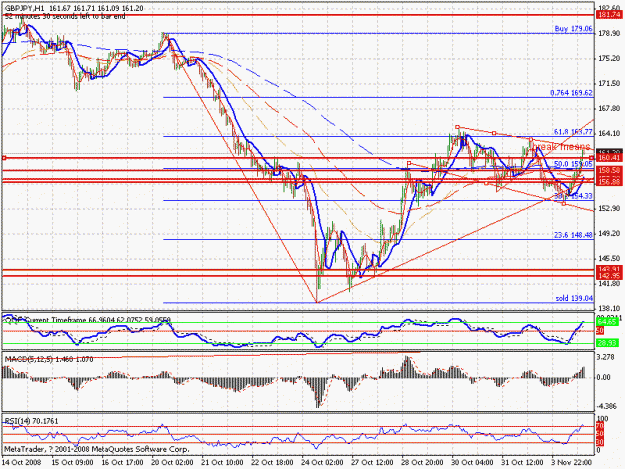Select the 'Buy 179.06' line label
Viewport: 625px width, 469px height.
[573, 29]
